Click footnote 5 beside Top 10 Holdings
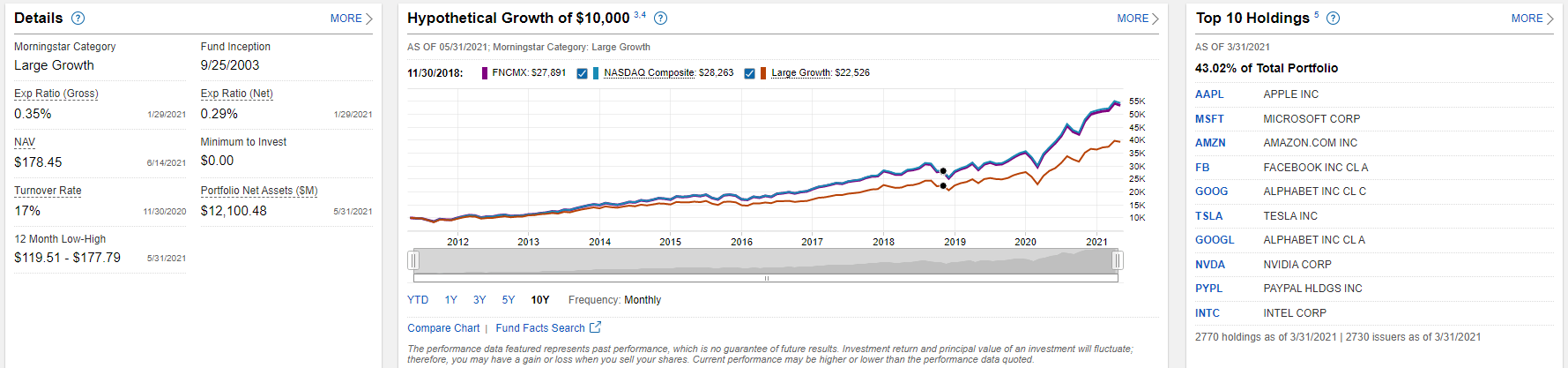The width and height of the screenshot is (1568, 368). tap(1317, 15)
